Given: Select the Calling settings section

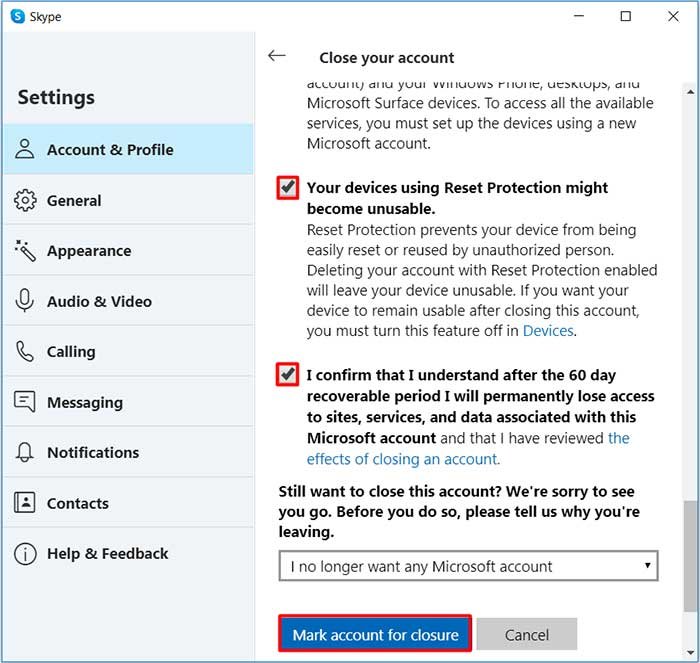Looking at the screenshot, I should 128,351.
